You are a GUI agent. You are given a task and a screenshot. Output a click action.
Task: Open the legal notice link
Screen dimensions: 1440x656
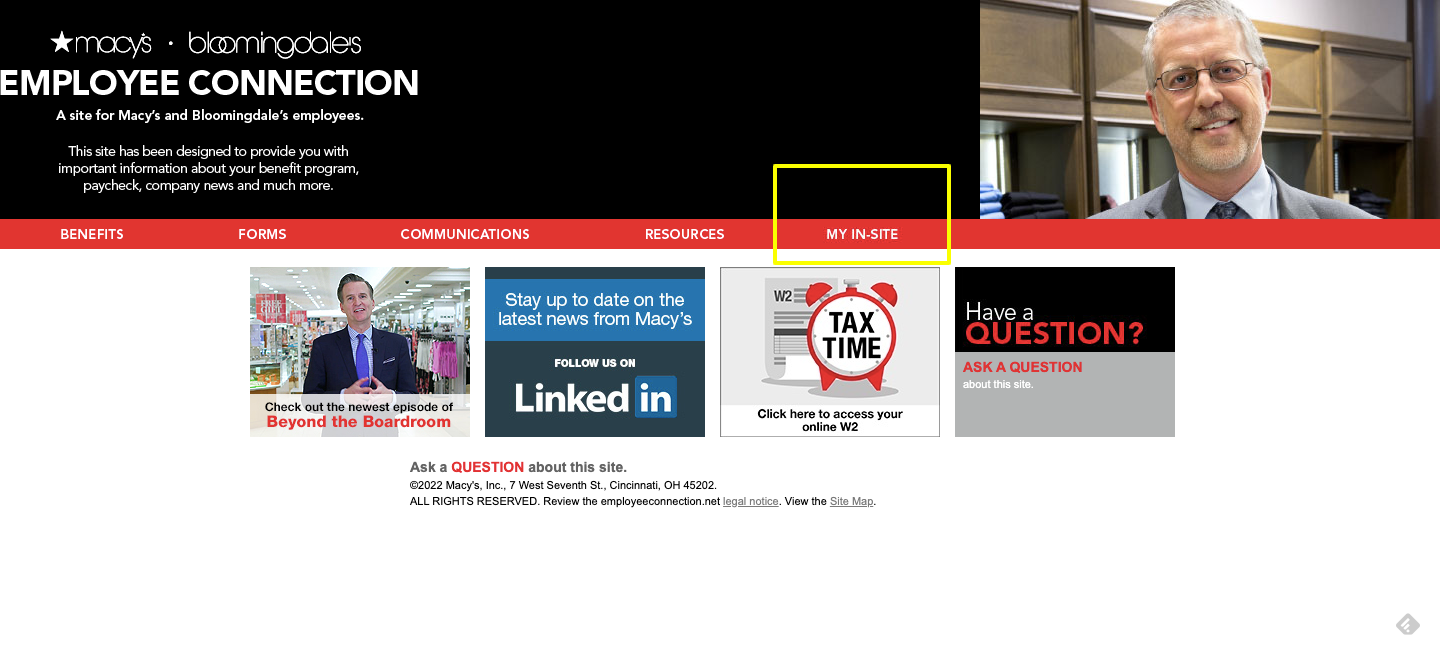750,501
